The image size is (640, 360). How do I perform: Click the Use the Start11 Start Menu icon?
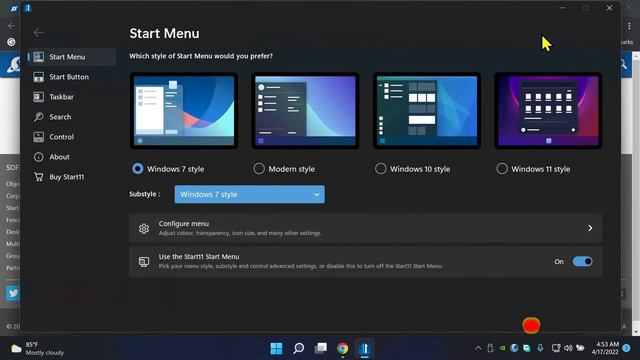click(144, 262)
